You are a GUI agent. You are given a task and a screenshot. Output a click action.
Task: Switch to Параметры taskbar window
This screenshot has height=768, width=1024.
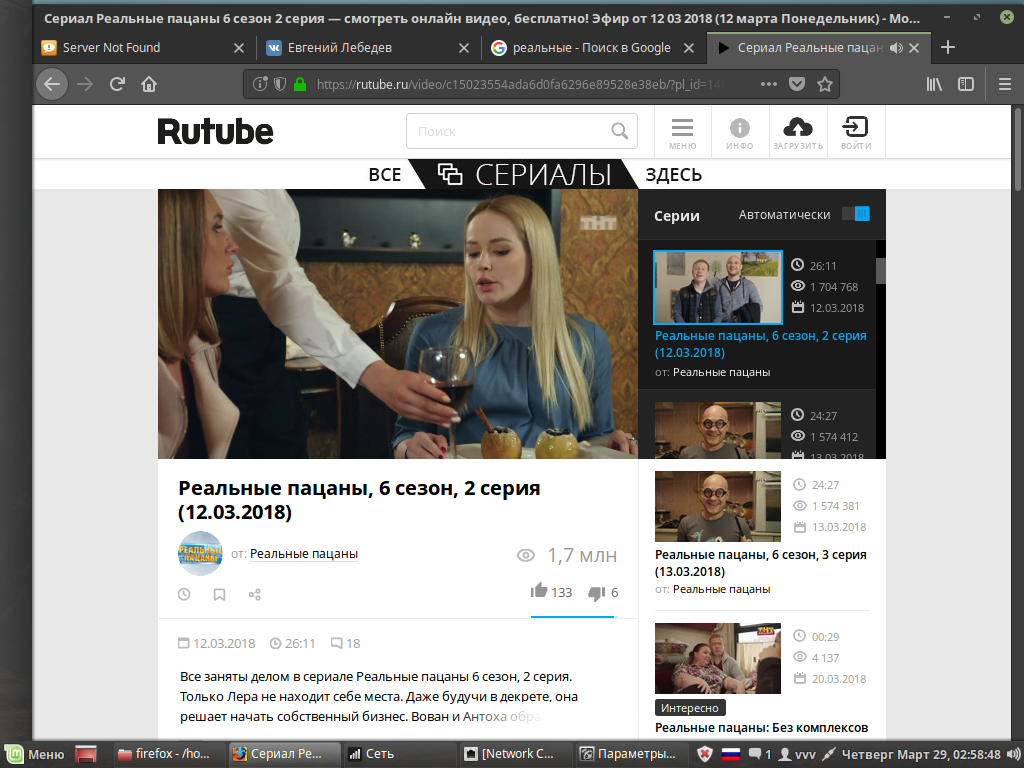632,754
